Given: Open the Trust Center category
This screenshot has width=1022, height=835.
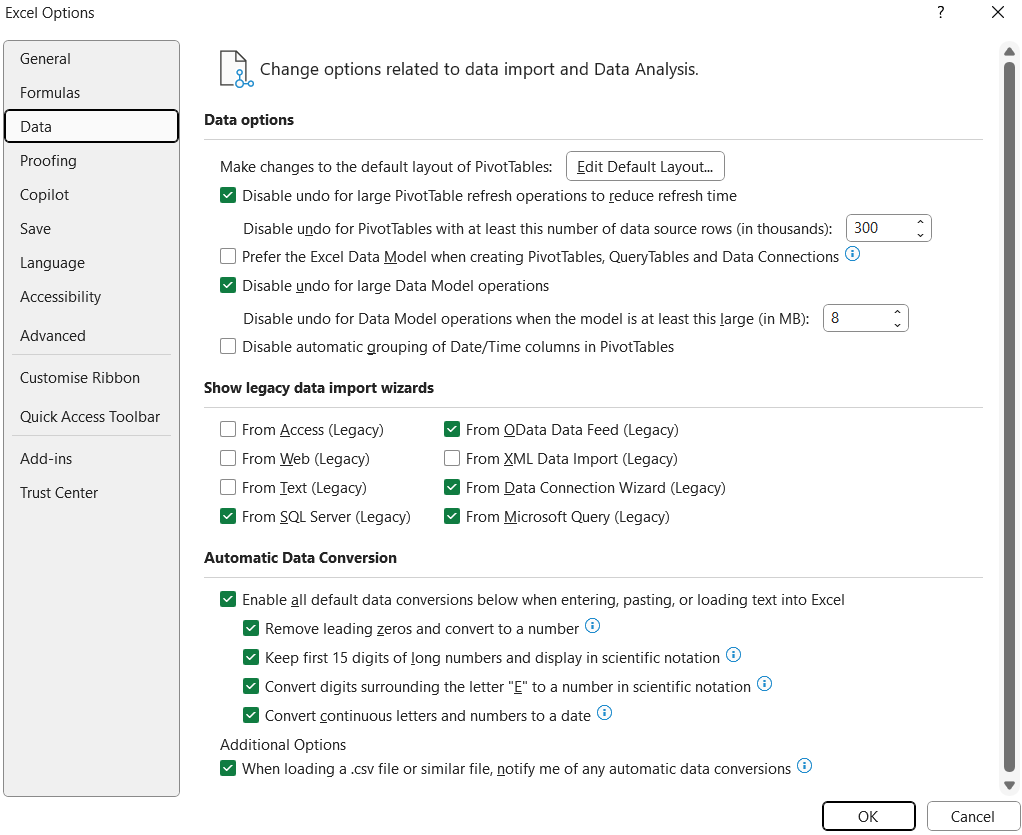Looking at the screenshot, I should pos(91,492).
